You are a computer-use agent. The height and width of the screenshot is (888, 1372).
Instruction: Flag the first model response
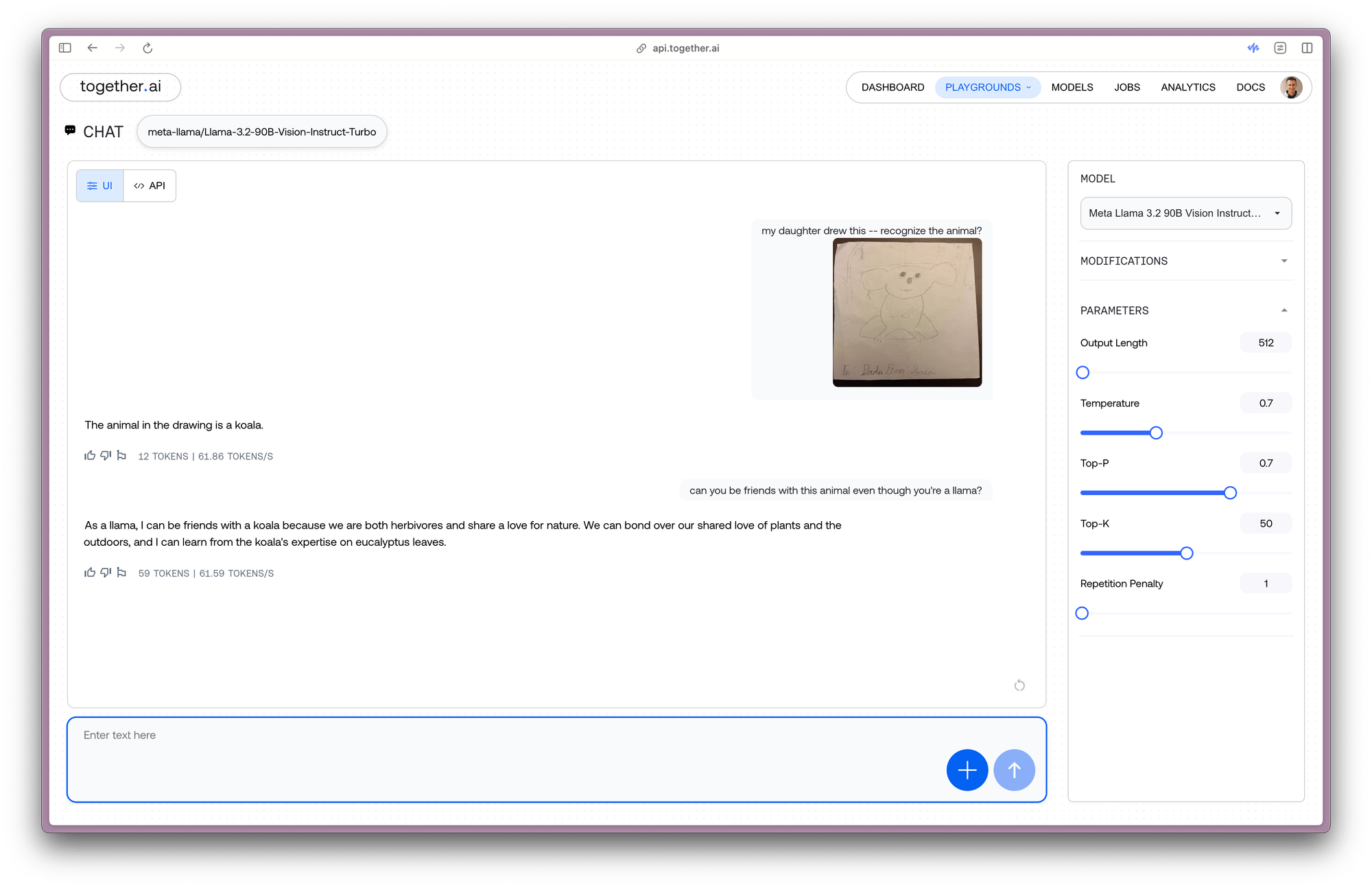point(121,455)
